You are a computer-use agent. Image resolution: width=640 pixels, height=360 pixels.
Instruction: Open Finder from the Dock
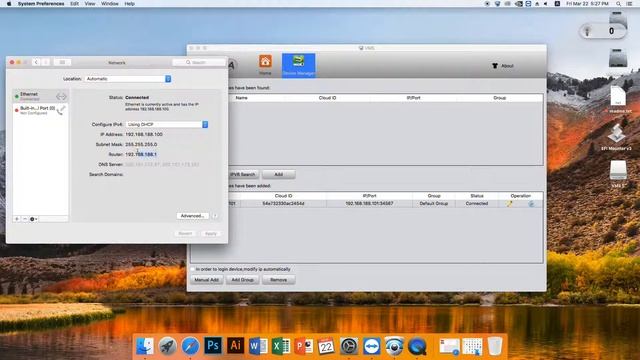[x=145, y=346]
